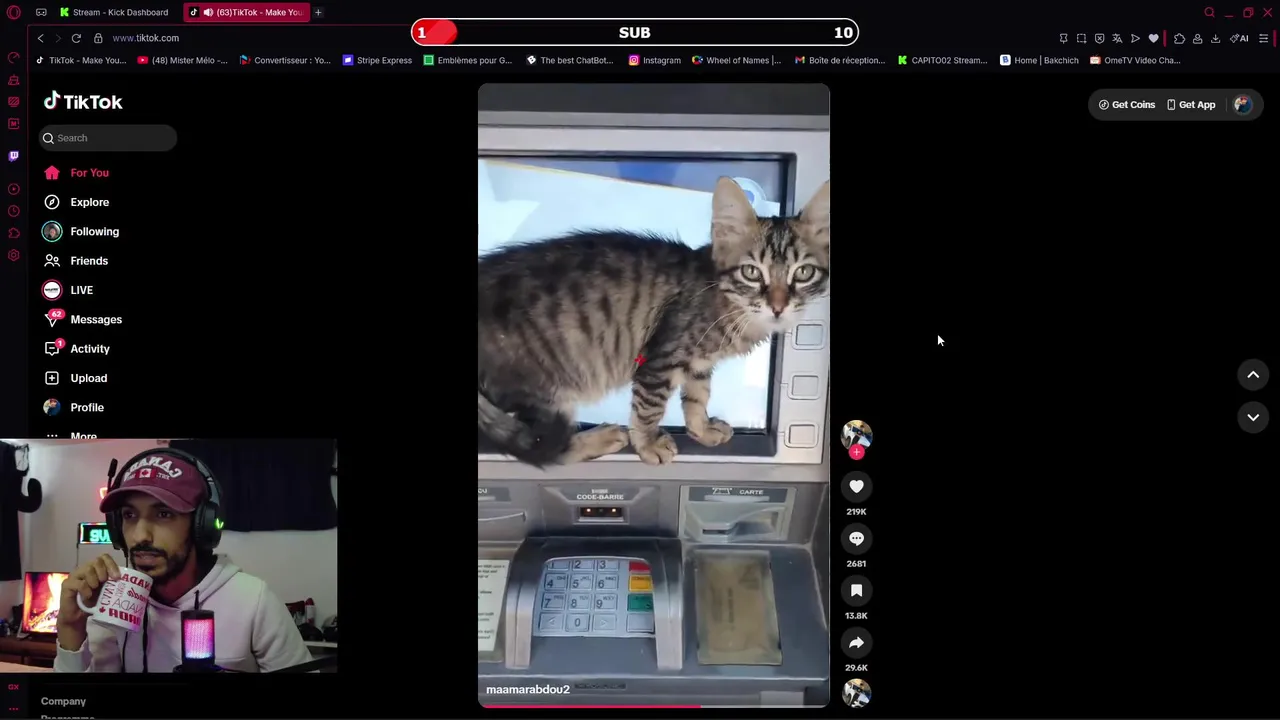Click the www.tiktok.com address bar
The image size is (1280, 720).
click(145, 38)
